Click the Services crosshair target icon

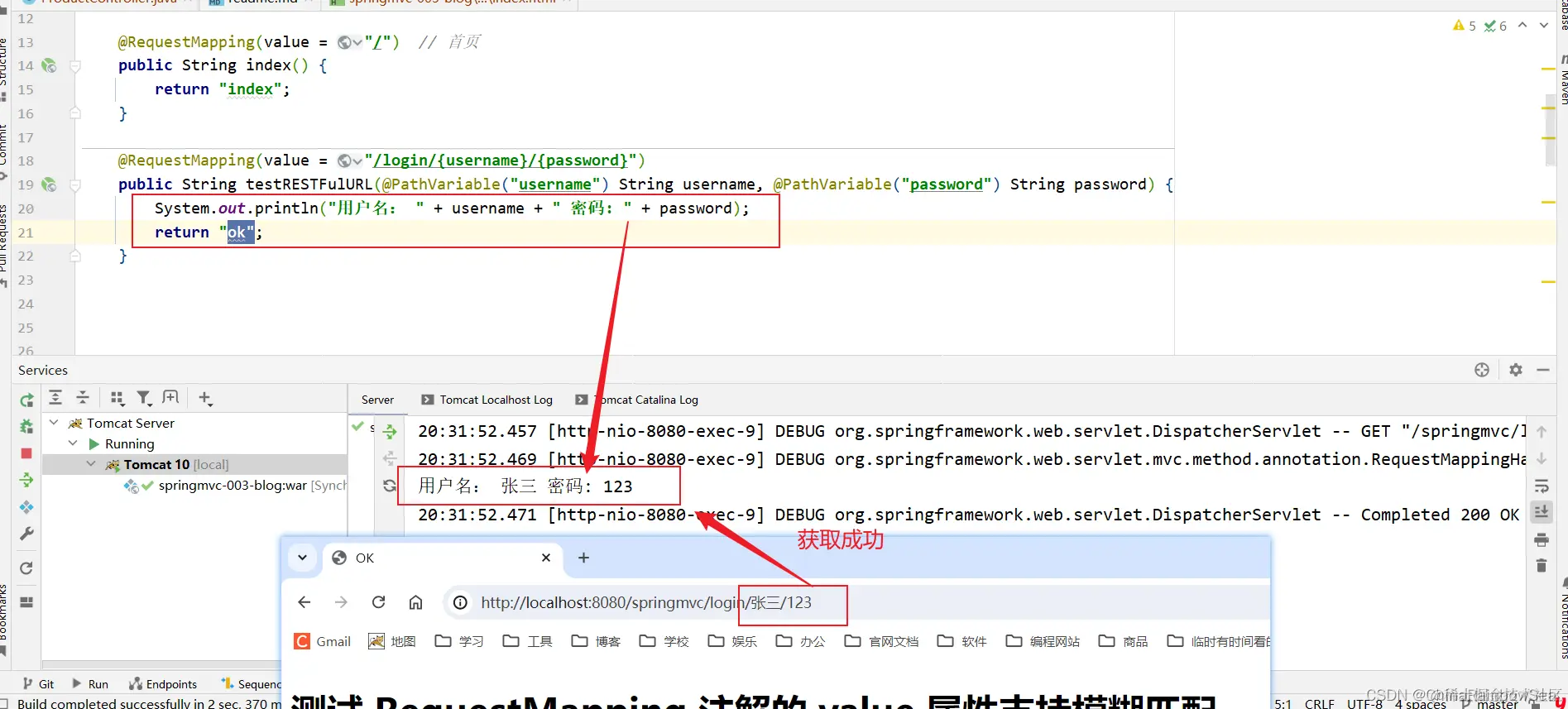[x=1482, y=370]
